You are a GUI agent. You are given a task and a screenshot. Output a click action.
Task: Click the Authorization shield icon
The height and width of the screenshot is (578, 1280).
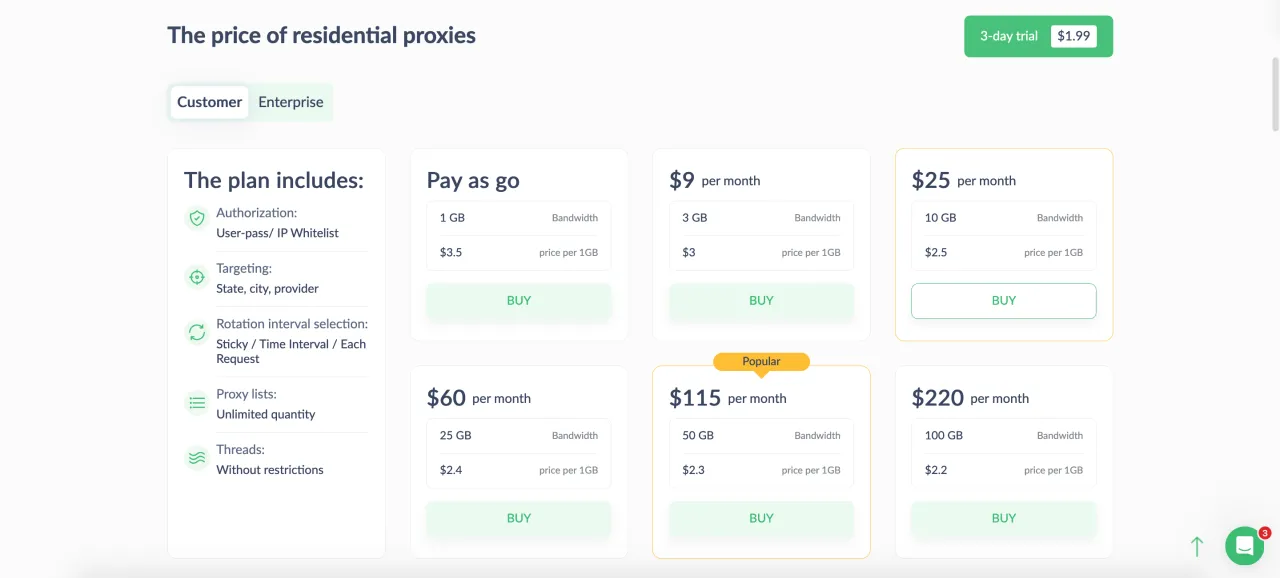tap(197, 218)
